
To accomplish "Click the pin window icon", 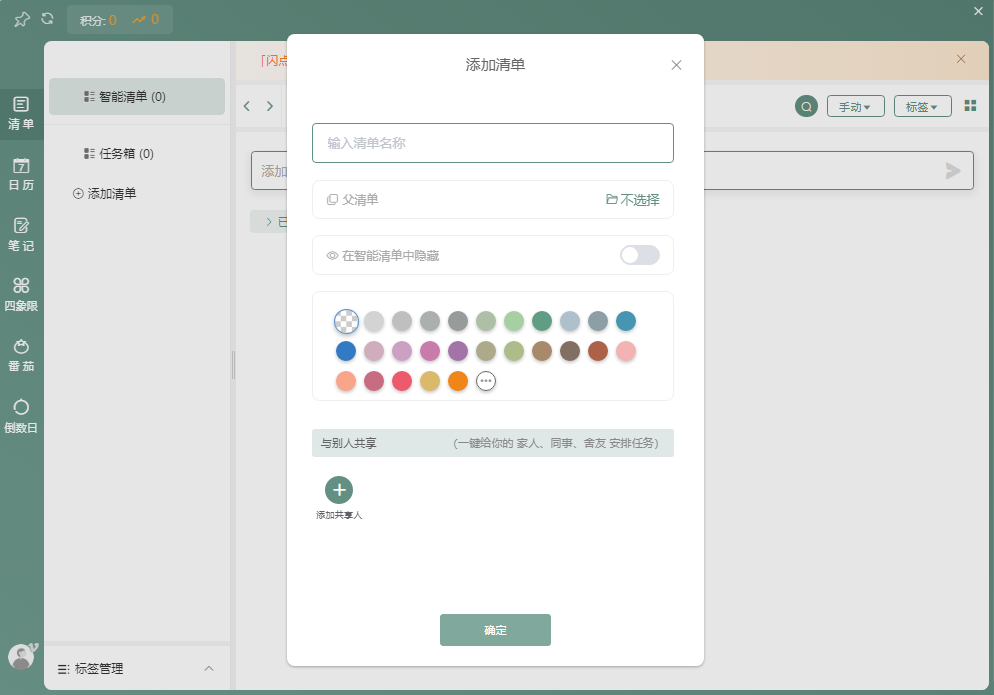I will point(21,19).
